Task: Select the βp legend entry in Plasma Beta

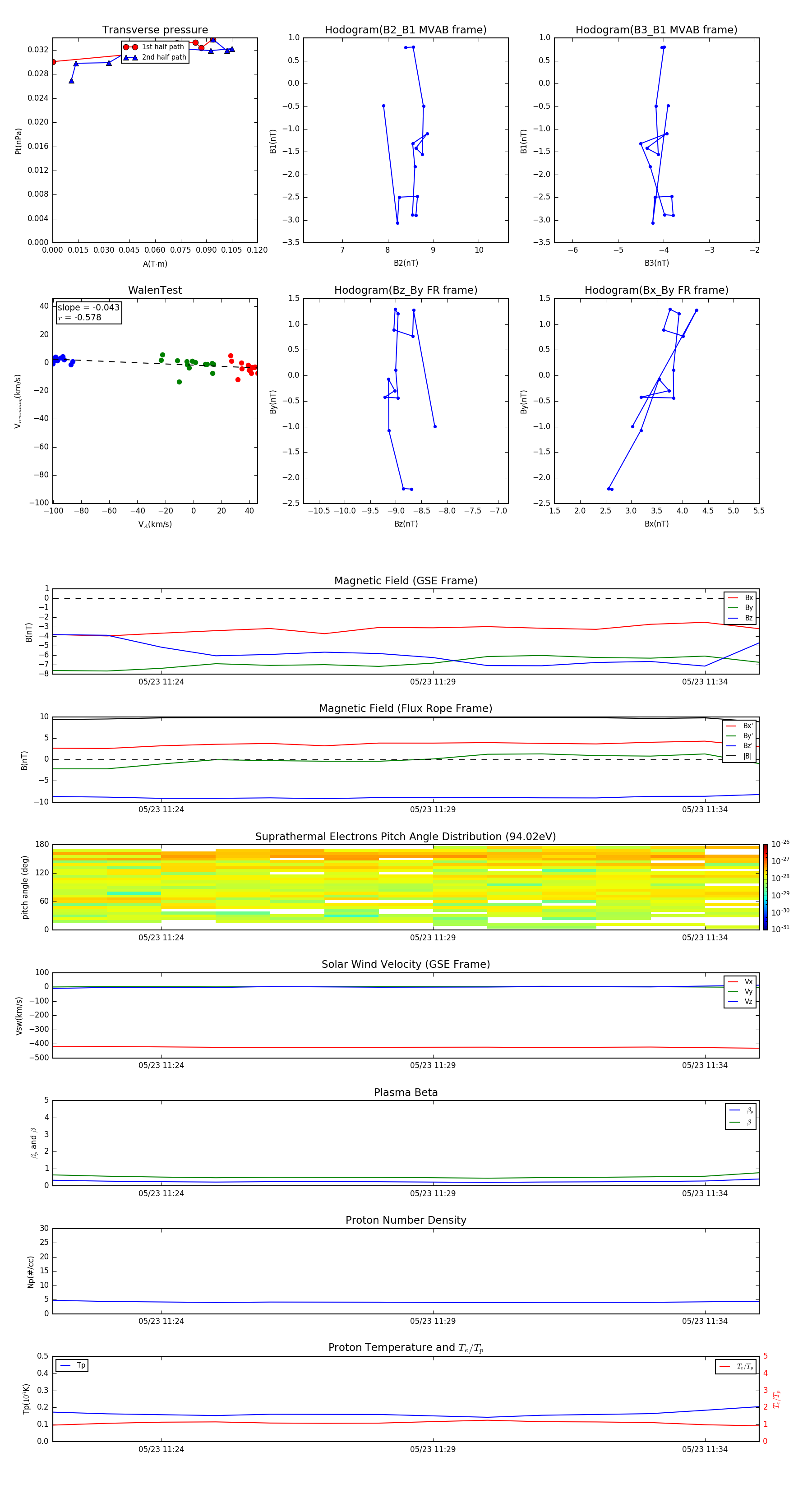Action: [x=742, y=1110]
